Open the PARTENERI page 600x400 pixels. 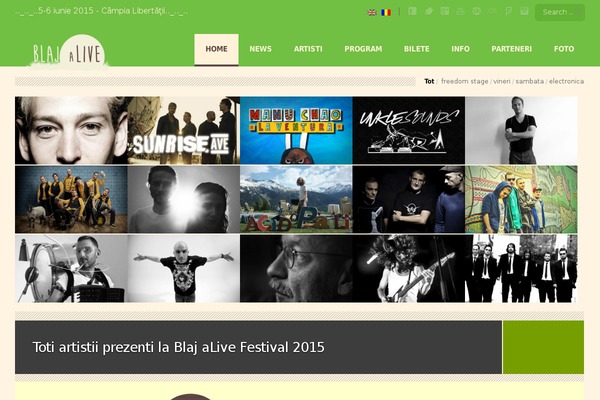click(512, 49)
